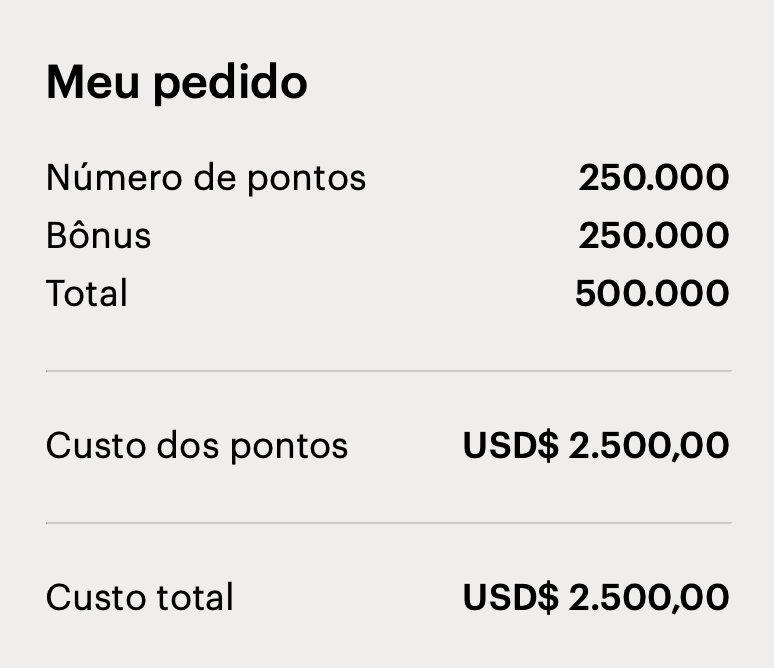Screen dimensions: 774x668
Task: Select the 'Total' points label
Action: (87, 293)
